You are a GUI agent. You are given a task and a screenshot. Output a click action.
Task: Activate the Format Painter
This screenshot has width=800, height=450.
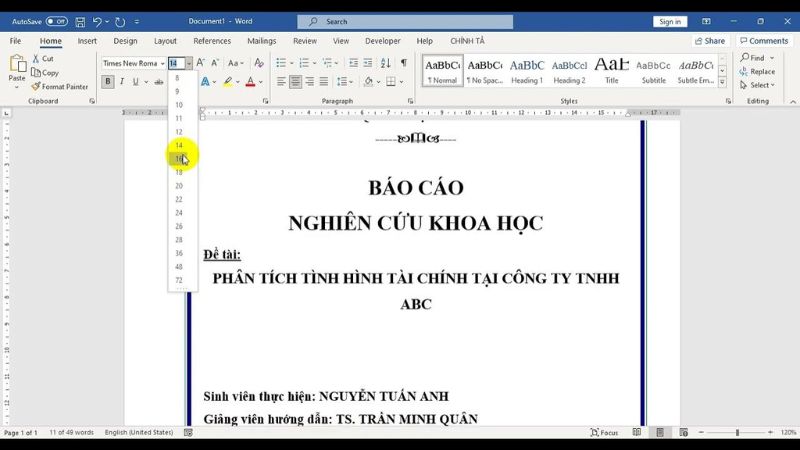60,87
